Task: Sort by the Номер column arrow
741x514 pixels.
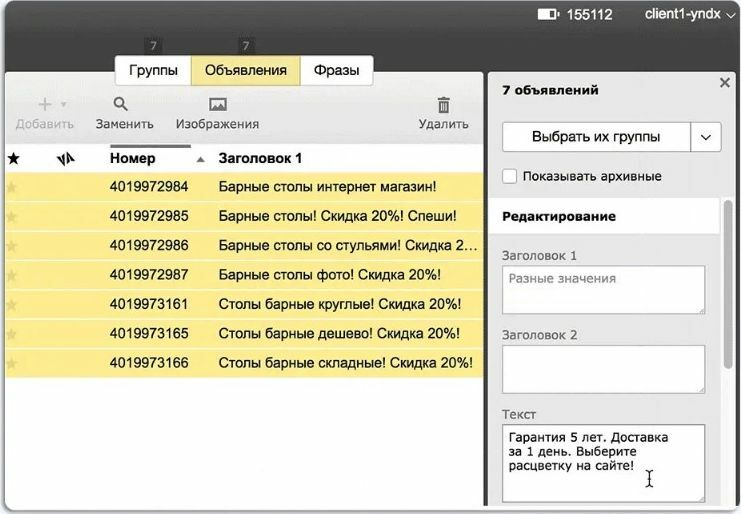Action: click(x=200, y=160)
